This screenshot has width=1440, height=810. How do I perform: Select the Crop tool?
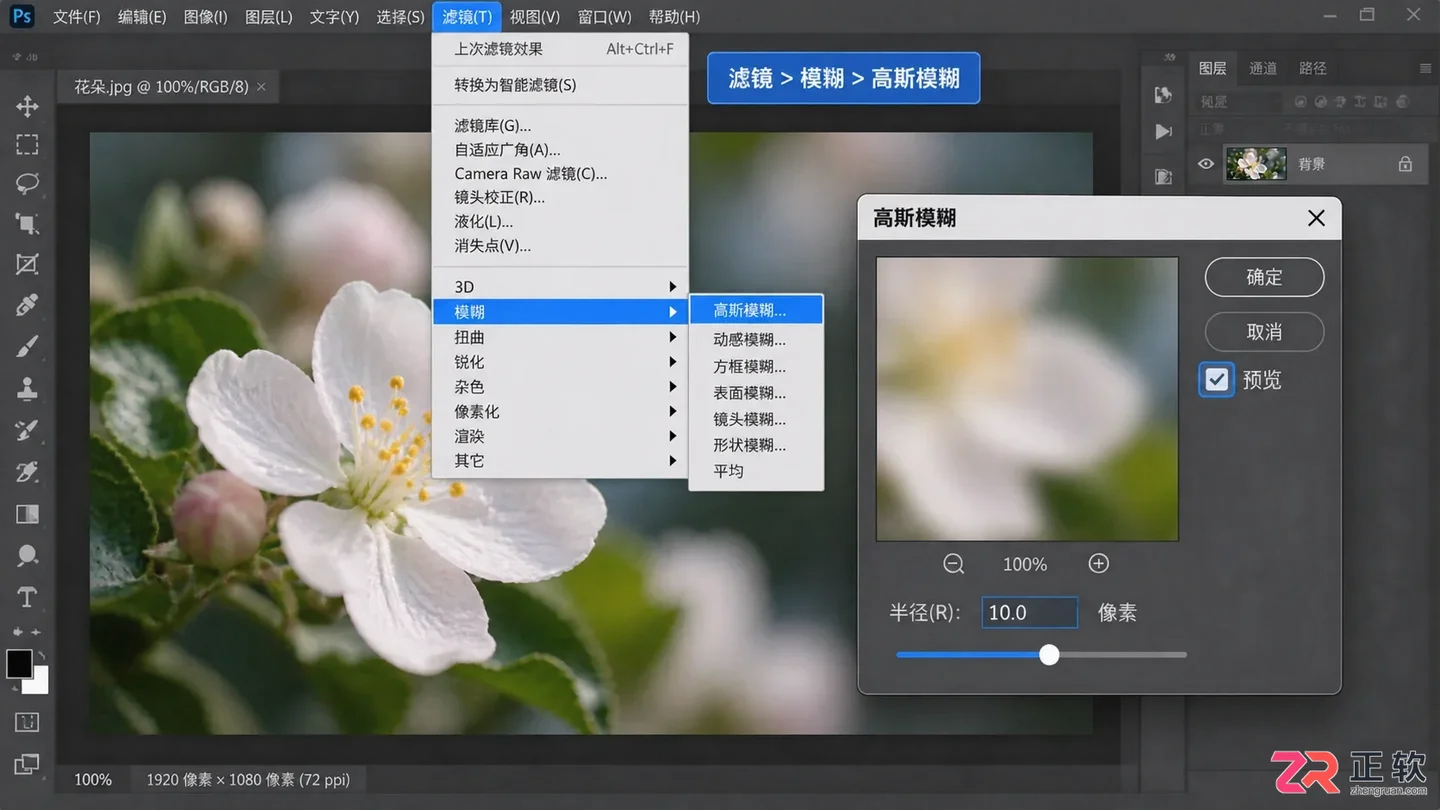pos(27,224)
